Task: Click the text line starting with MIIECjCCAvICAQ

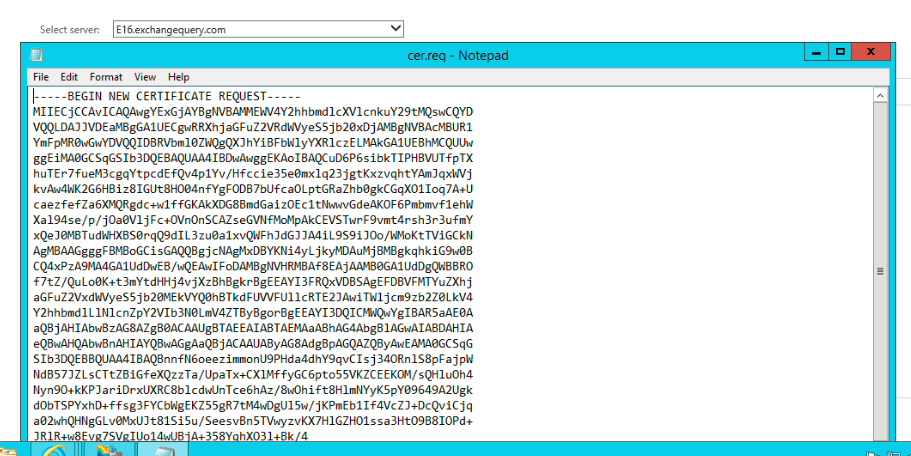Action: pyautogui.click(x=252, y=111)
